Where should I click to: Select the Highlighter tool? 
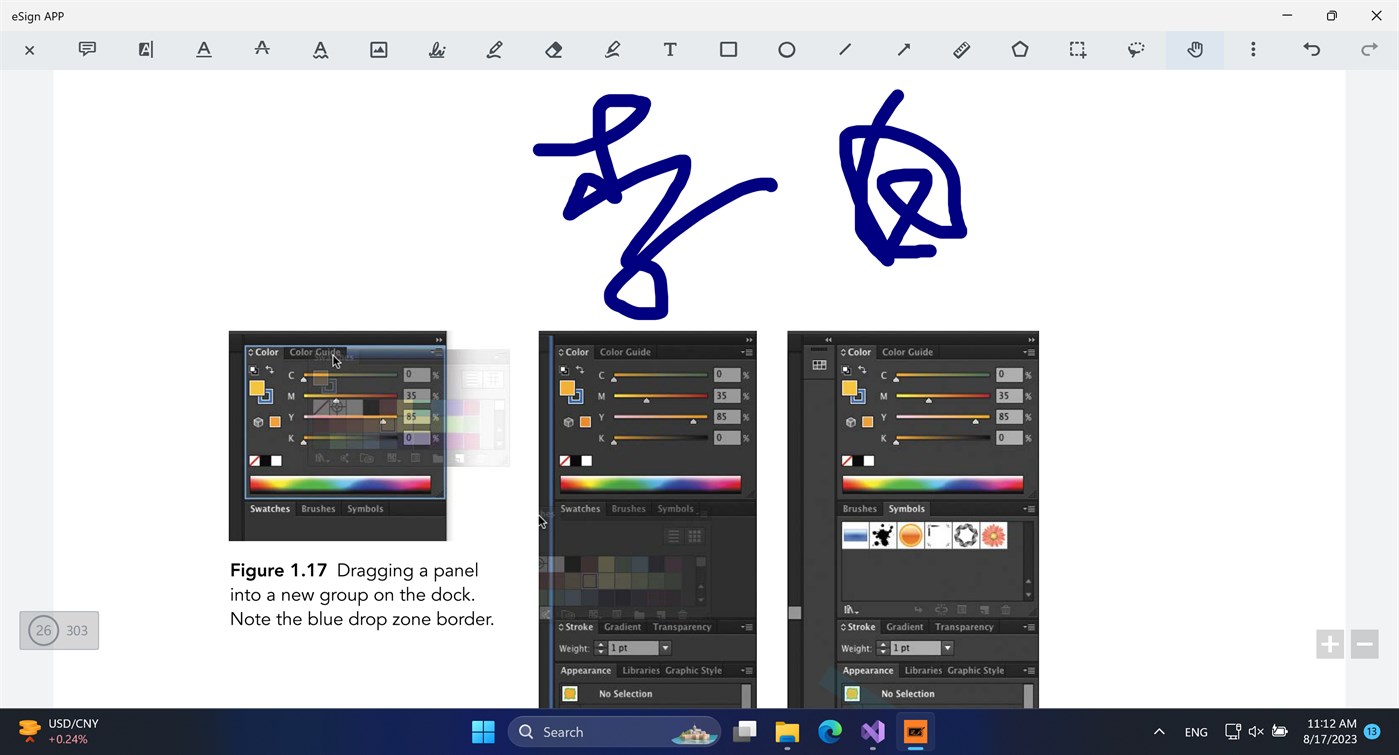coord(611,49)
